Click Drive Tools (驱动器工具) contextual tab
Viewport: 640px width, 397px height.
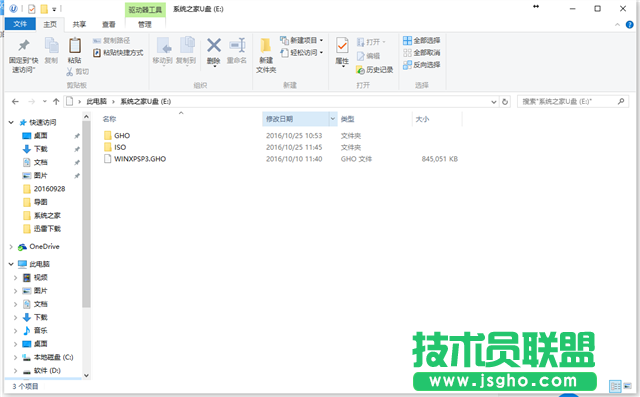click(145, 9)
